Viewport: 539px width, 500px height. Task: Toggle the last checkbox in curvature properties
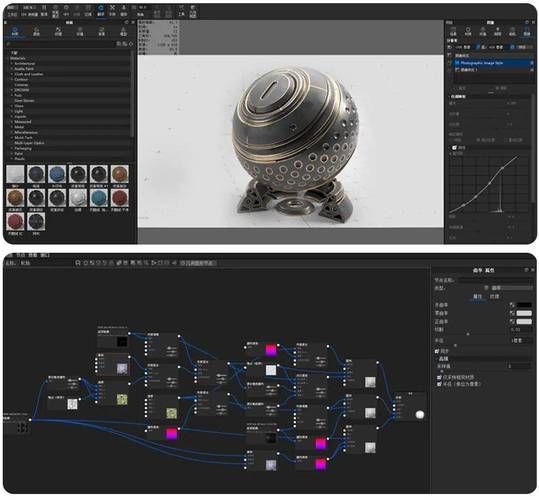tap(439, 384)
